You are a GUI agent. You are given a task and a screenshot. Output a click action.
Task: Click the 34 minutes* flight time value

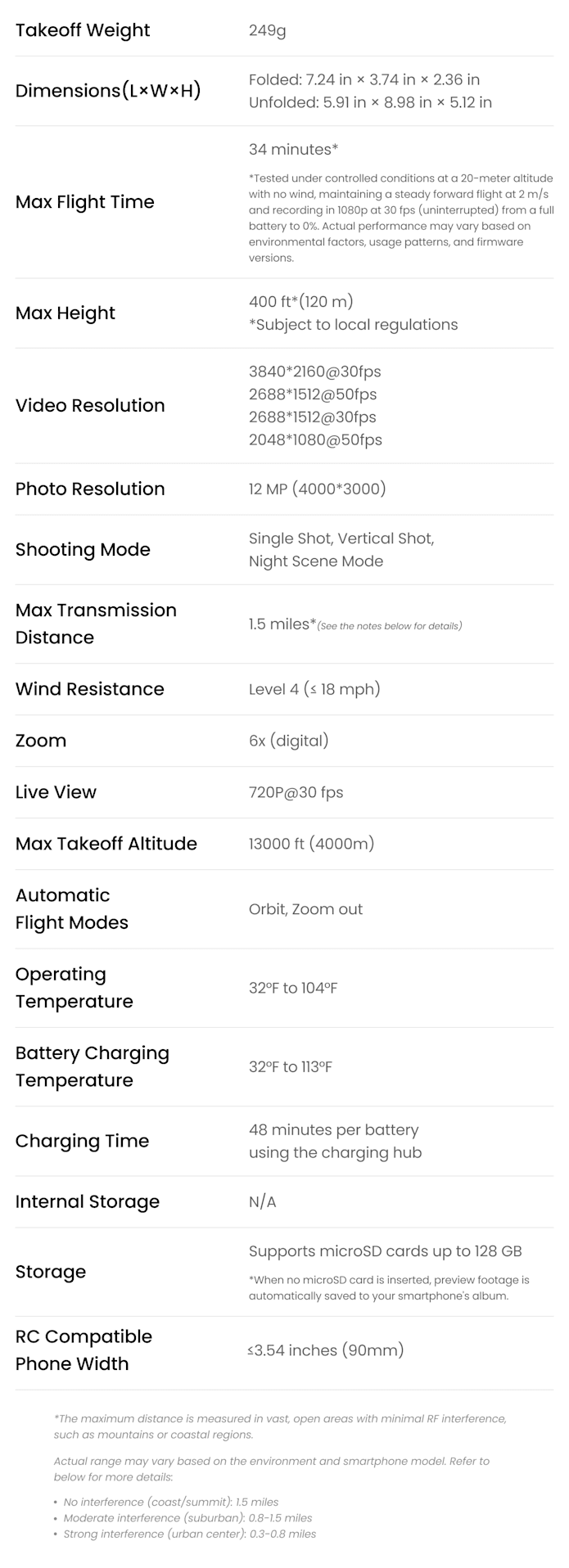point(293,149)
